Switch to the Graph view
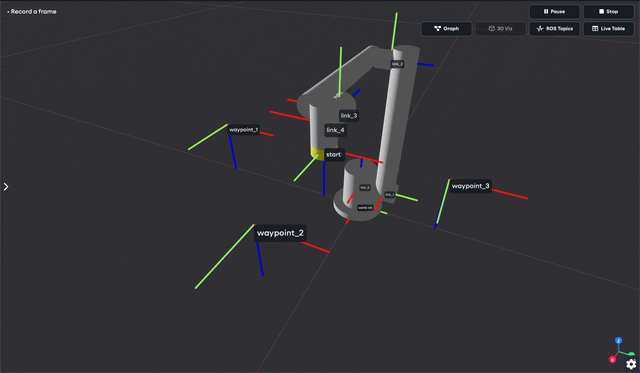Image resolution: width=640 pixels, height=373 pixels. (447, 29)
